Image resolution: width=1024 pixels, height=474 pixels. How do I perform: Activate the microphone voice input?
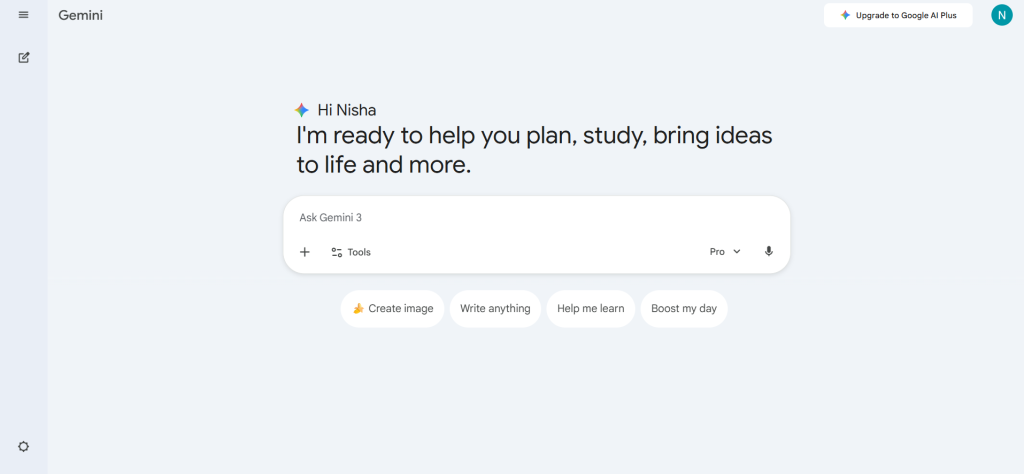[x=769, y=252]
